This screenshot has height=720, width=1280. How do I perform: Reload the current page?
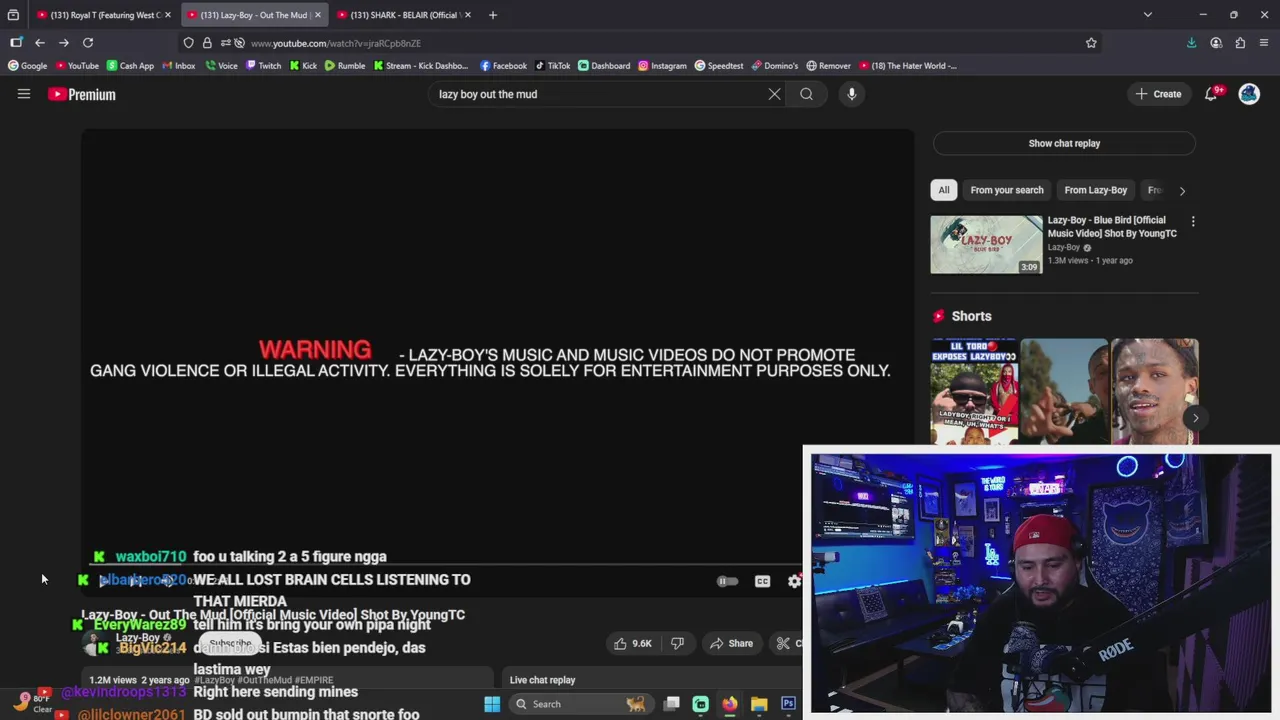(x=88, y=43)
